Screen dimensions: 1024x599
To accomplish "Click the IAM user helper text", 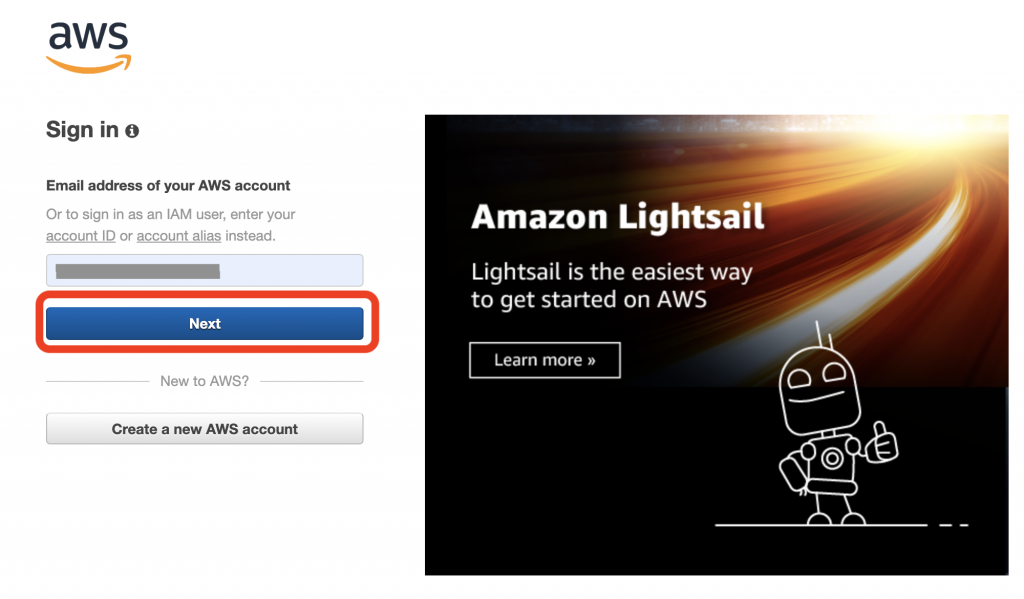I will 170,225.
